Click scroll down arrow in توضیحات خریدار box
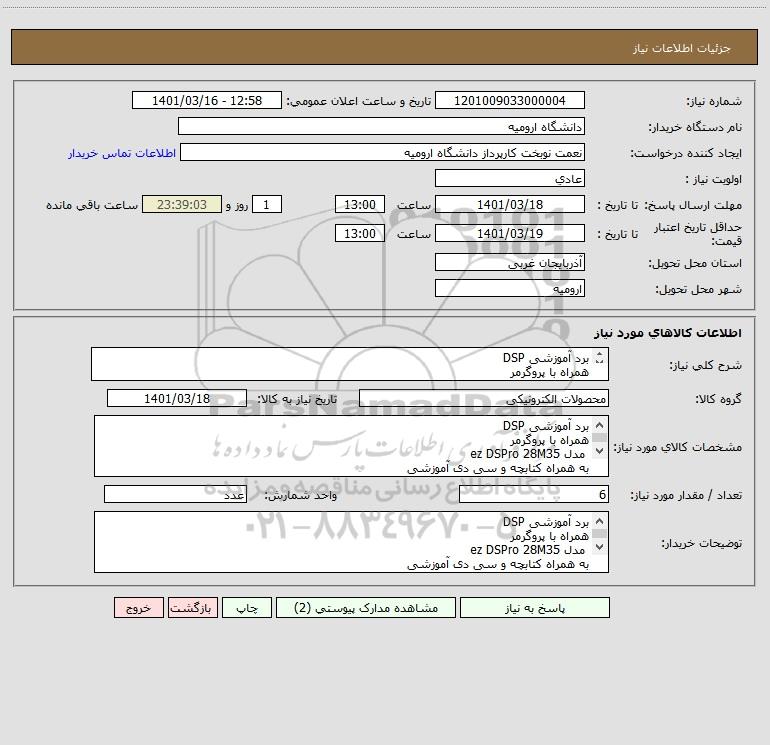The width and height of the screenshot is (770, 745). pyautogui.click(x=599, y=547)
